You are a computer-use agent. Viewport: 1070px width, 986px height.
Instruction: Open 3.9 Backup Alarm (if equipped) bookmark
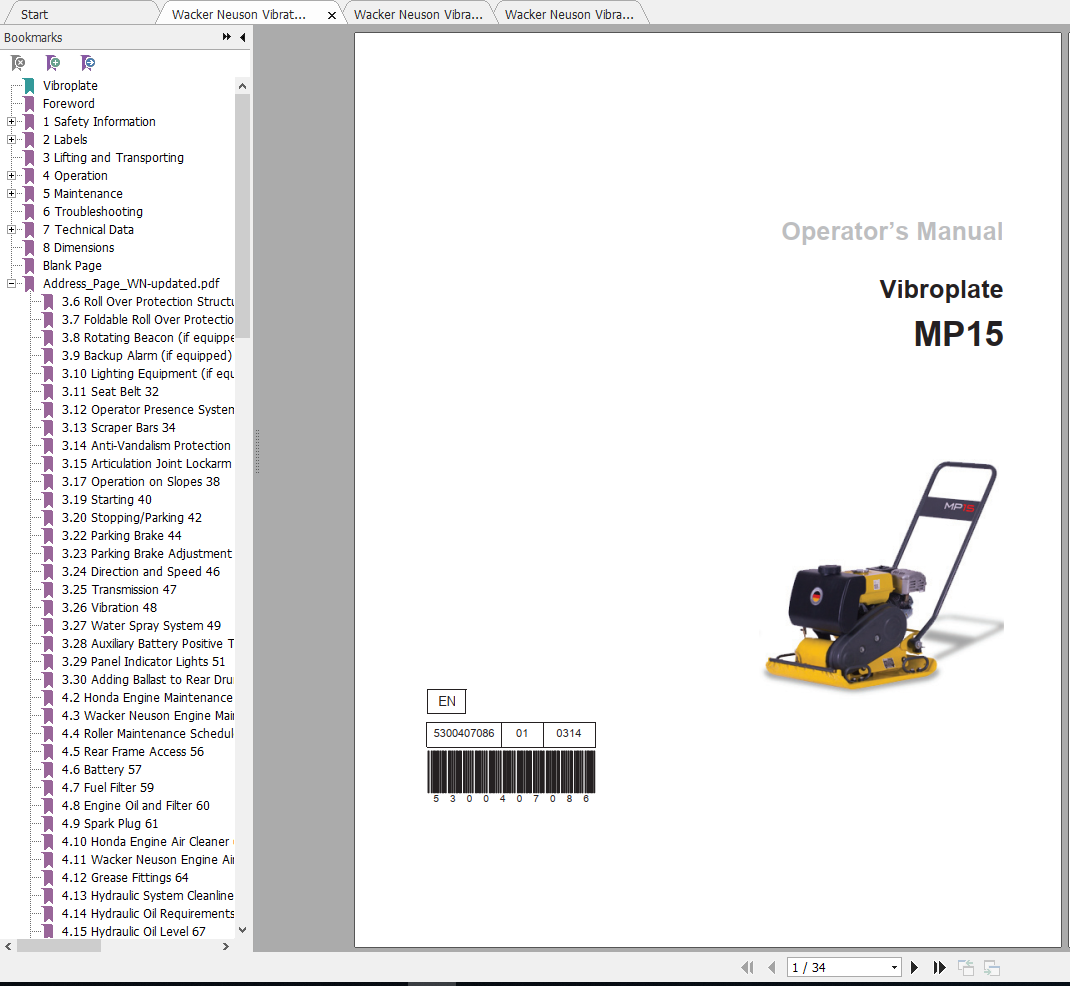pos(147,356)
